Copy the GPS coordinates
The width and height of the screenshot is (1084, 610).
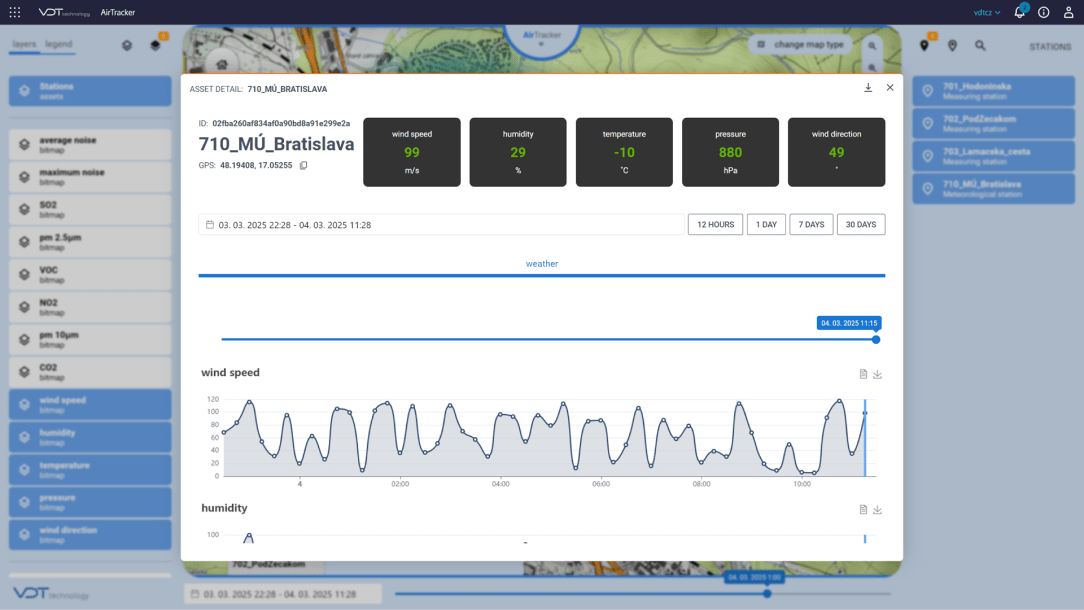[303, 165]
